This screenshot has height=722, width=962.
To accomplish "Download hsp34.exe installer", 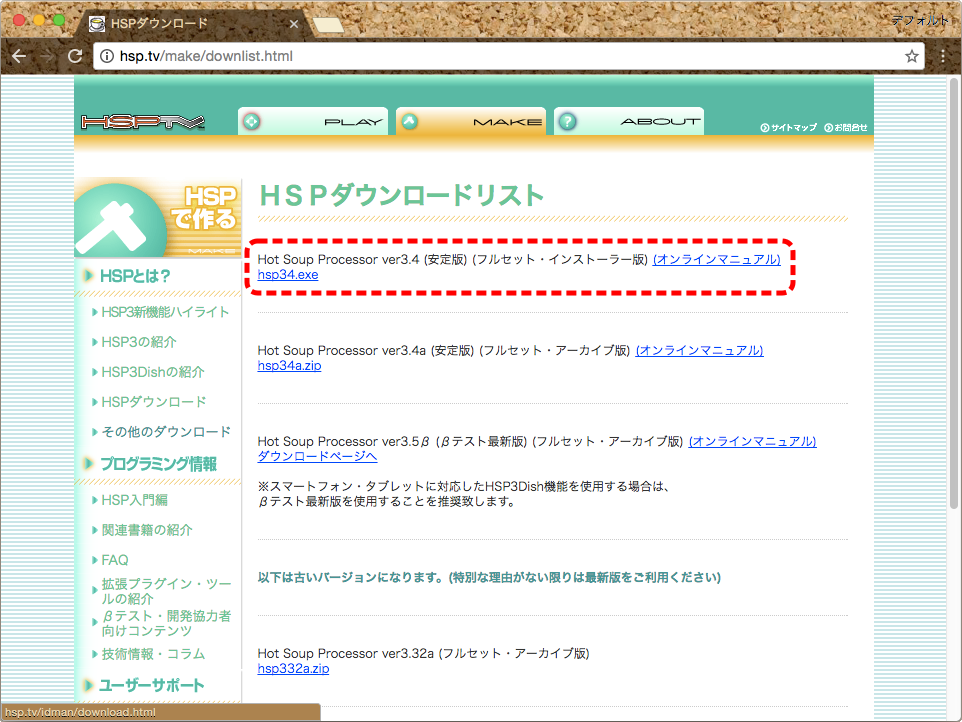I will tap(288, 275).
